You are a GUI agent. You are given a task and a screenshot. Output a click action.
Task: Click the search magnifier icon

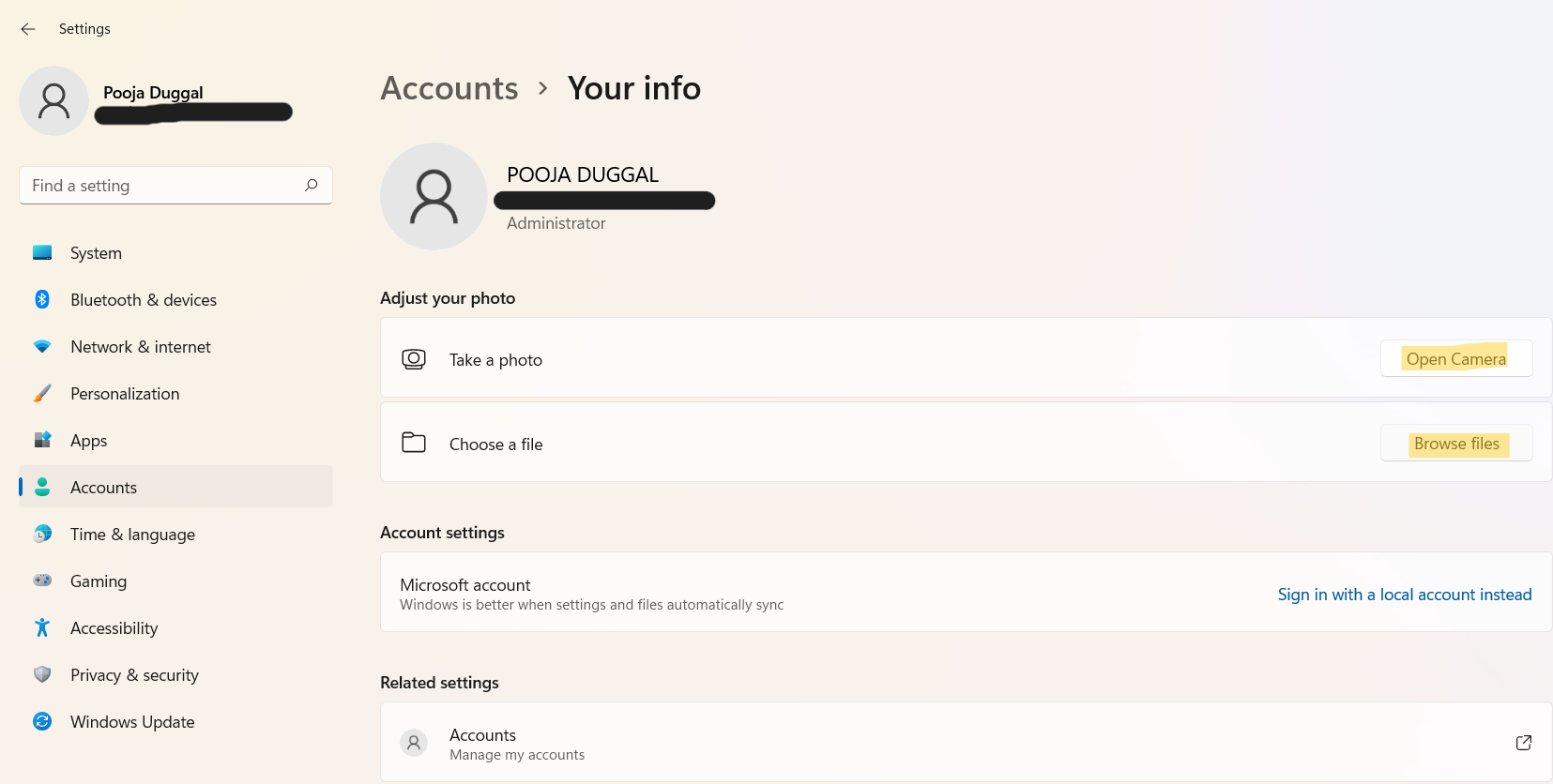(312, 186)
